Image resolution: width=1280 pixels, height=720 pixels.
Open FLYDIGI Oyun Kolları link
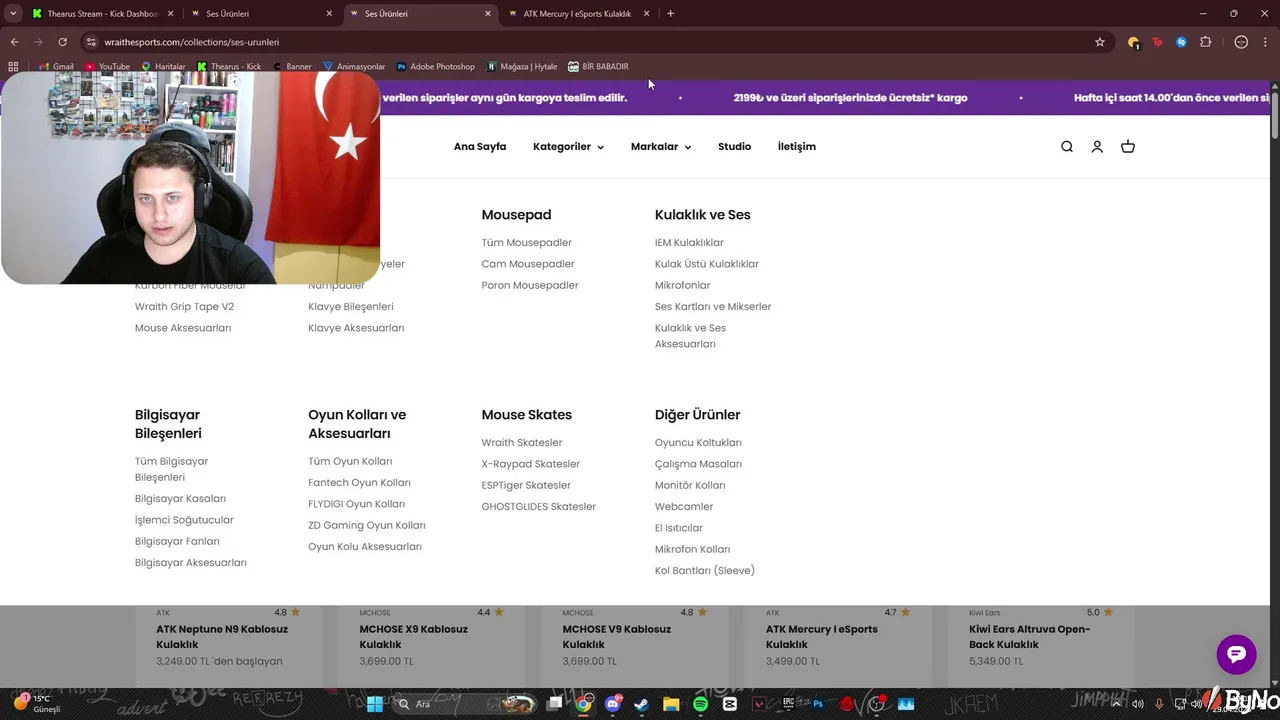tap(356, 504)
